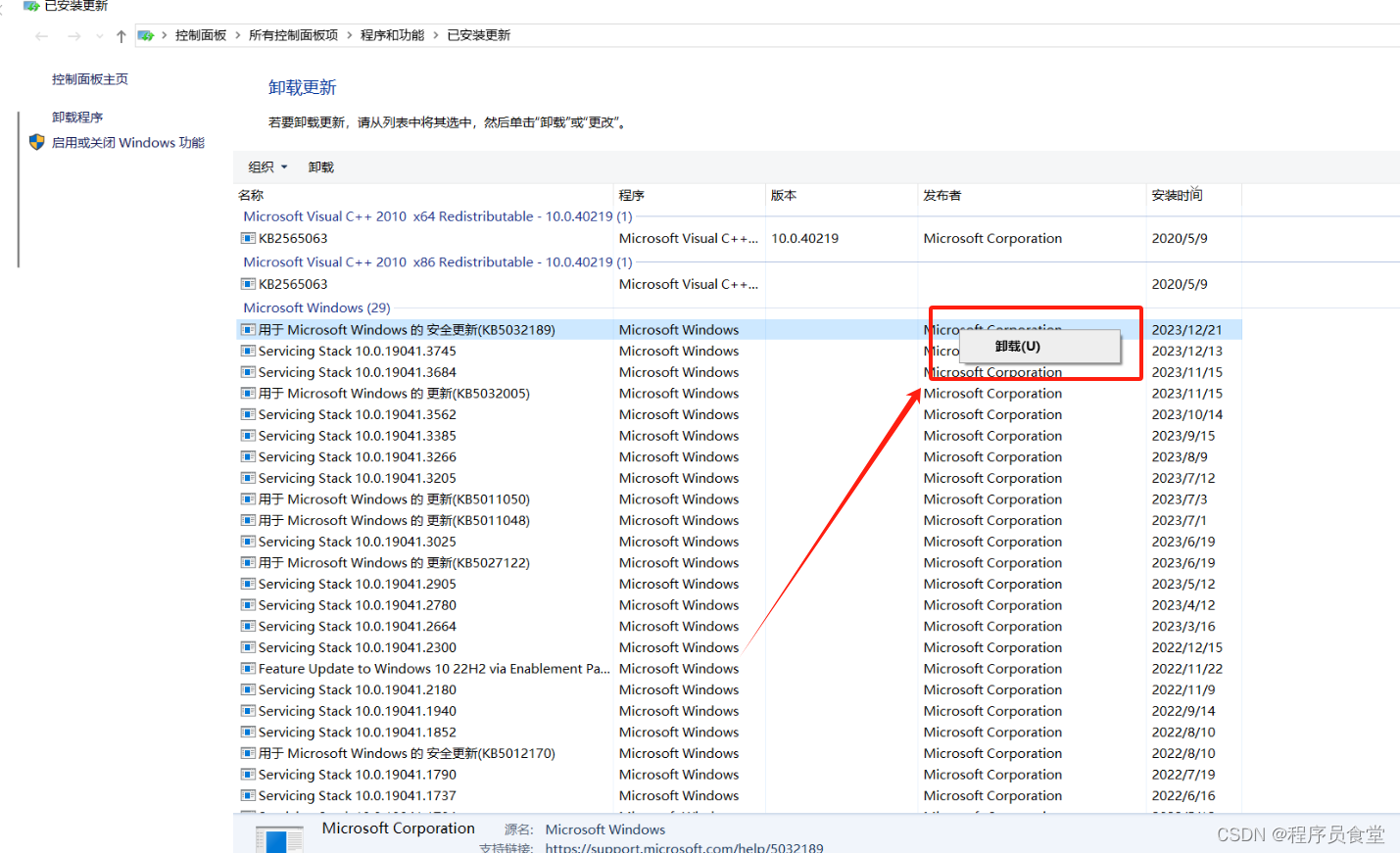Click the icon for Servicing Stack 10.0.19041.2905
1400x853 pixels.
[249, 584]
